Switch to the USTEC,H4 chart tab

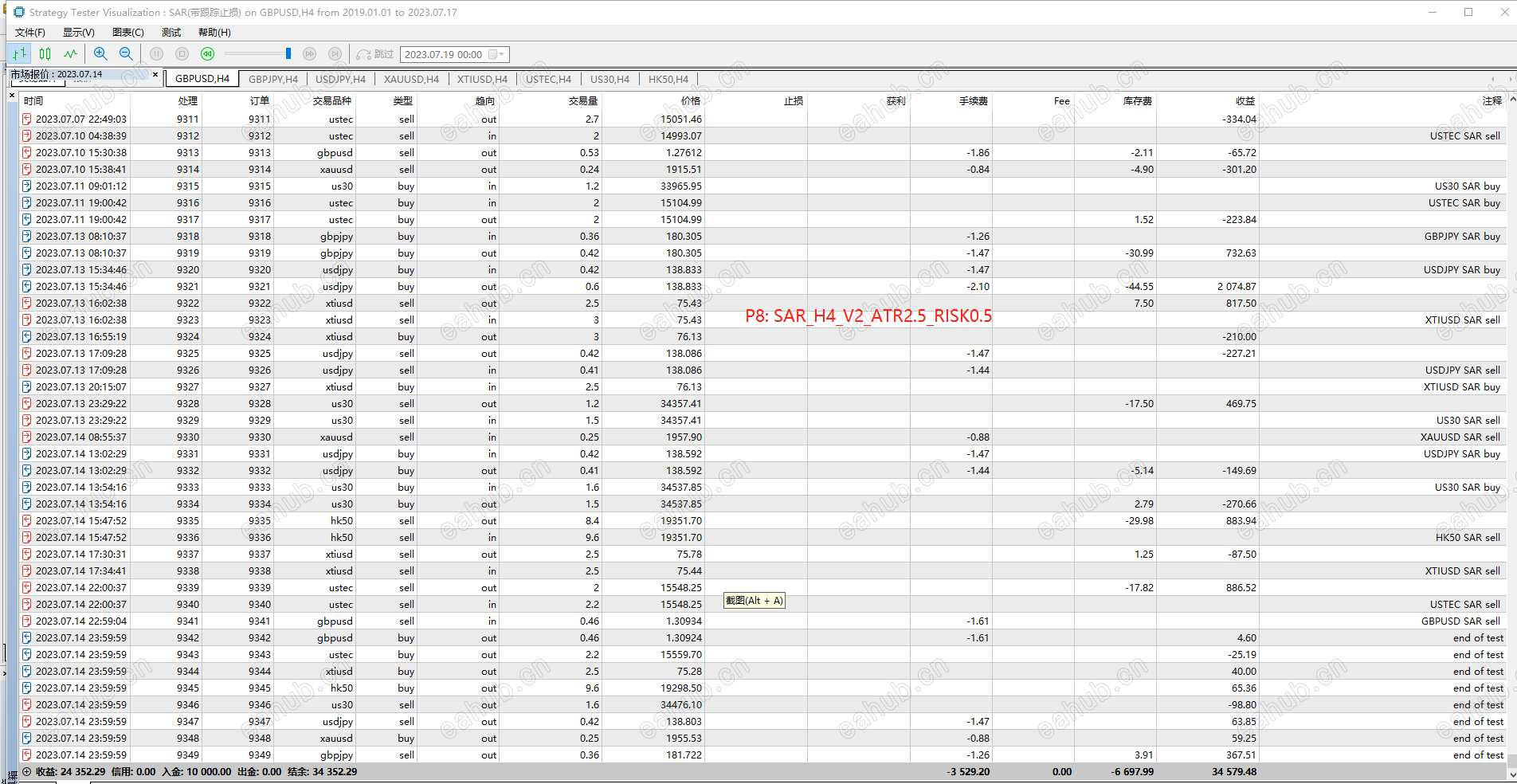click(x=548, y=79)
